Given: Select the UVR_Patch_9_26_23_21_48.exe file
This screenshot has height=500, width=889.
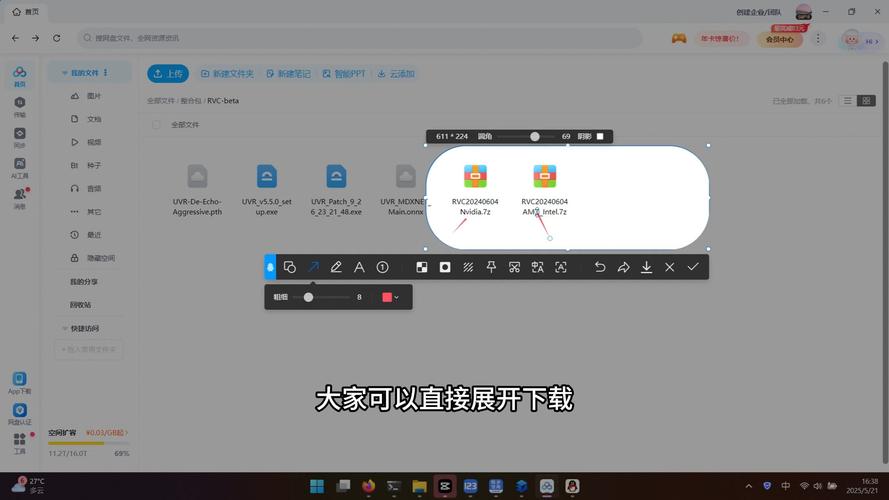Looking at the screenshot, I should (336, 190).
